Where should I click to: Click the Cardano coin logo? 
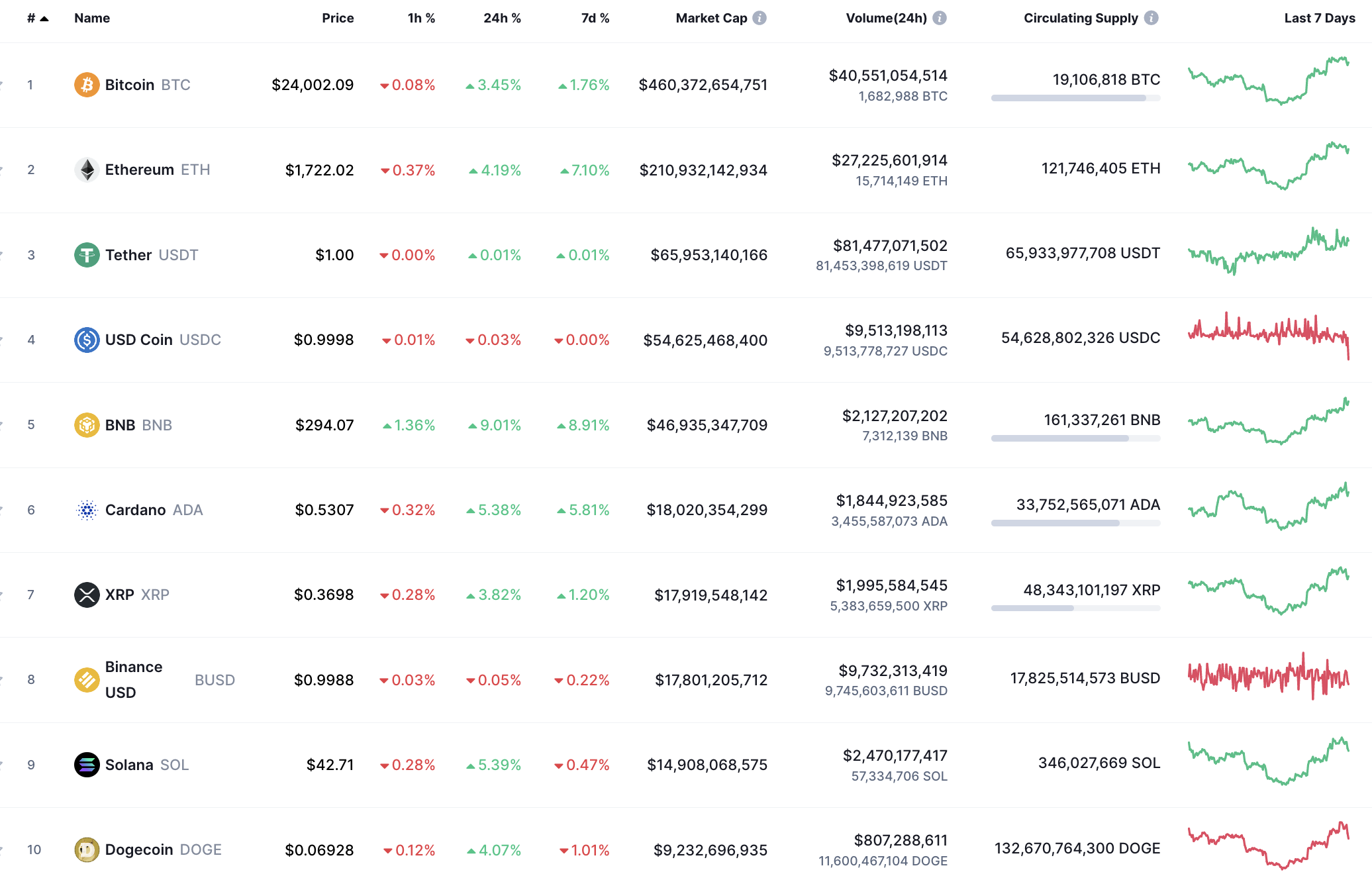[x=87, y=510]
